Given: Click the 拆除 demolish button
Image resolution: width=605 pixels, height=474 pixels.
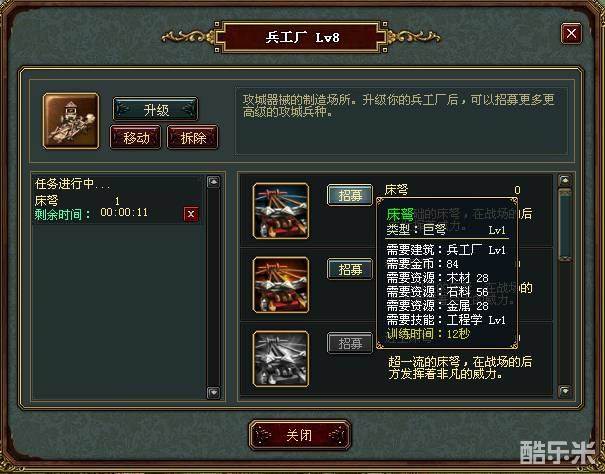Looking at the screenshot, I should pos(193,137).
